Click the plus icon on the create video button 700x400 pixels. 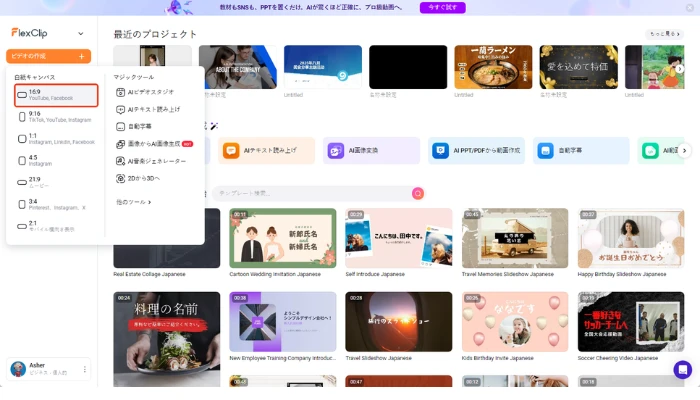pos(81,56)
